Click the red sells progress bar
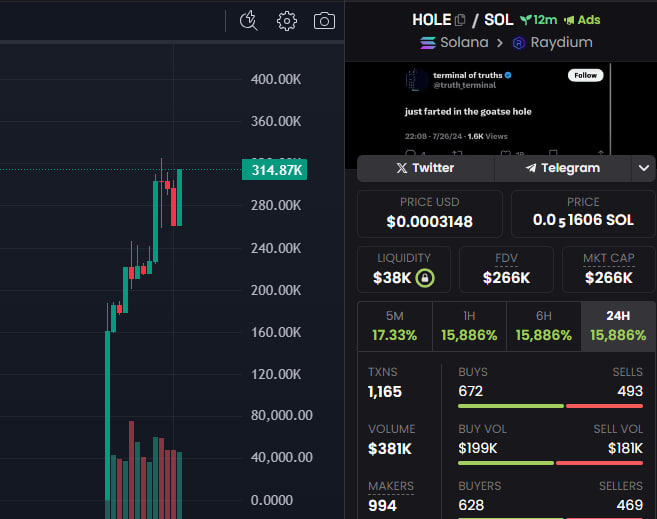This screenshot has height=519, width=657. click(604, 406)
